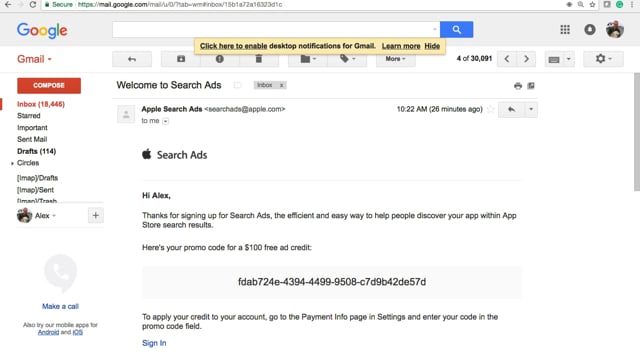
Task: Open Google account notifications
Action: (x=590, y=29)
